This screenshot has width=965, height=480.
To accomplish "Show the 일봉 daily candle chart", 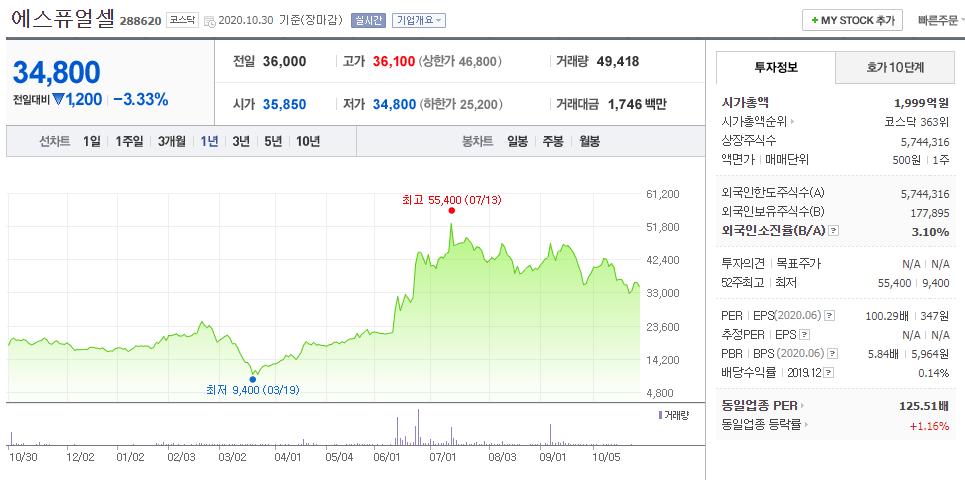I will coord(518,141).
